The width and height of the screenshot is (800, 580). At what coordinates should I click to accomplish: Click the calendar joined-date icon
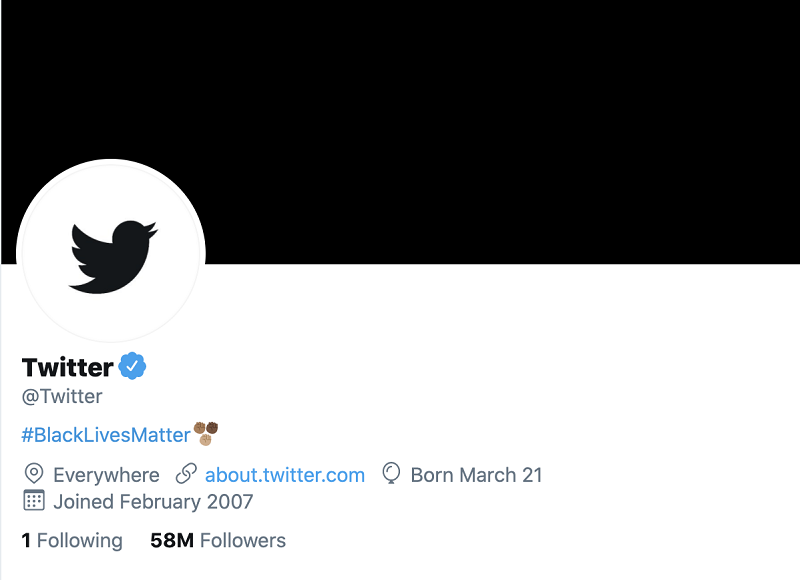(34, 501)
